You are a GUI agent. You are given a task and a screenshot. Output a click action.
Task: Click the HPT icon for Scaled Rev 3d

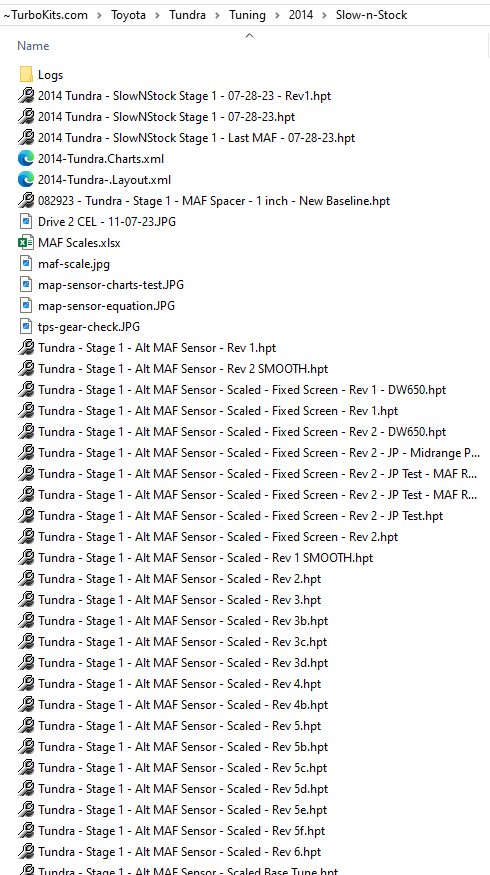click(26, 663)
